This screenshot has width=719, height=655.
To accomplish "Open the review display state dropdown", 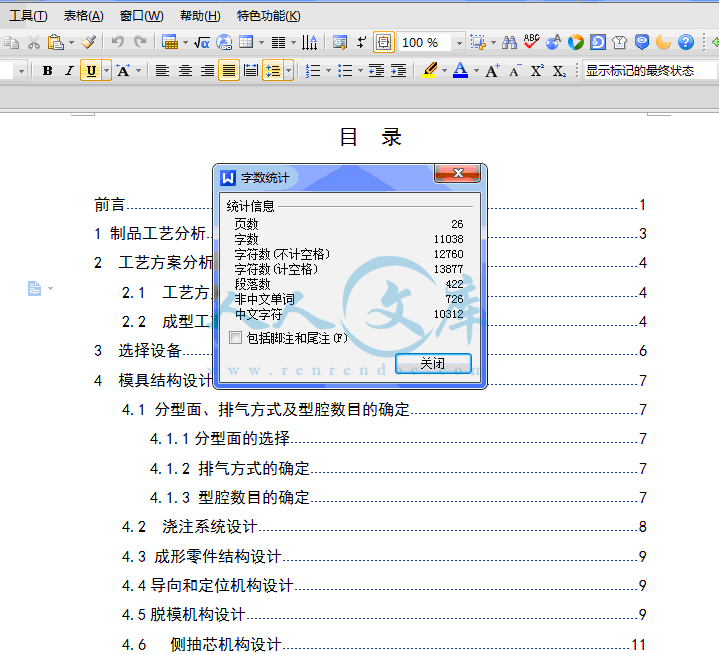I will (650, 71).
